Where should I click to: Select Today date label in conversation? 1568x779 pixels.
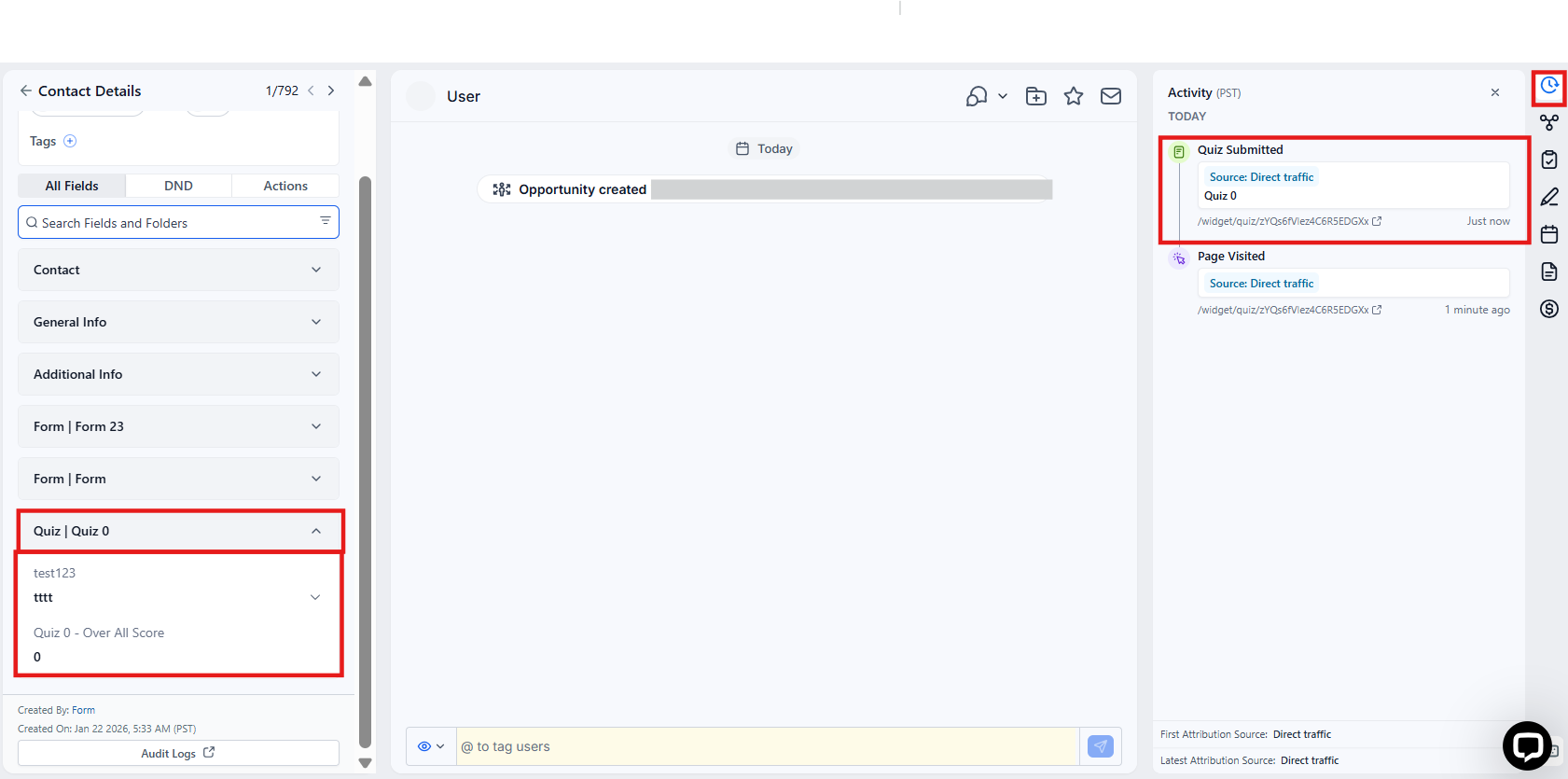click(764, 148)
